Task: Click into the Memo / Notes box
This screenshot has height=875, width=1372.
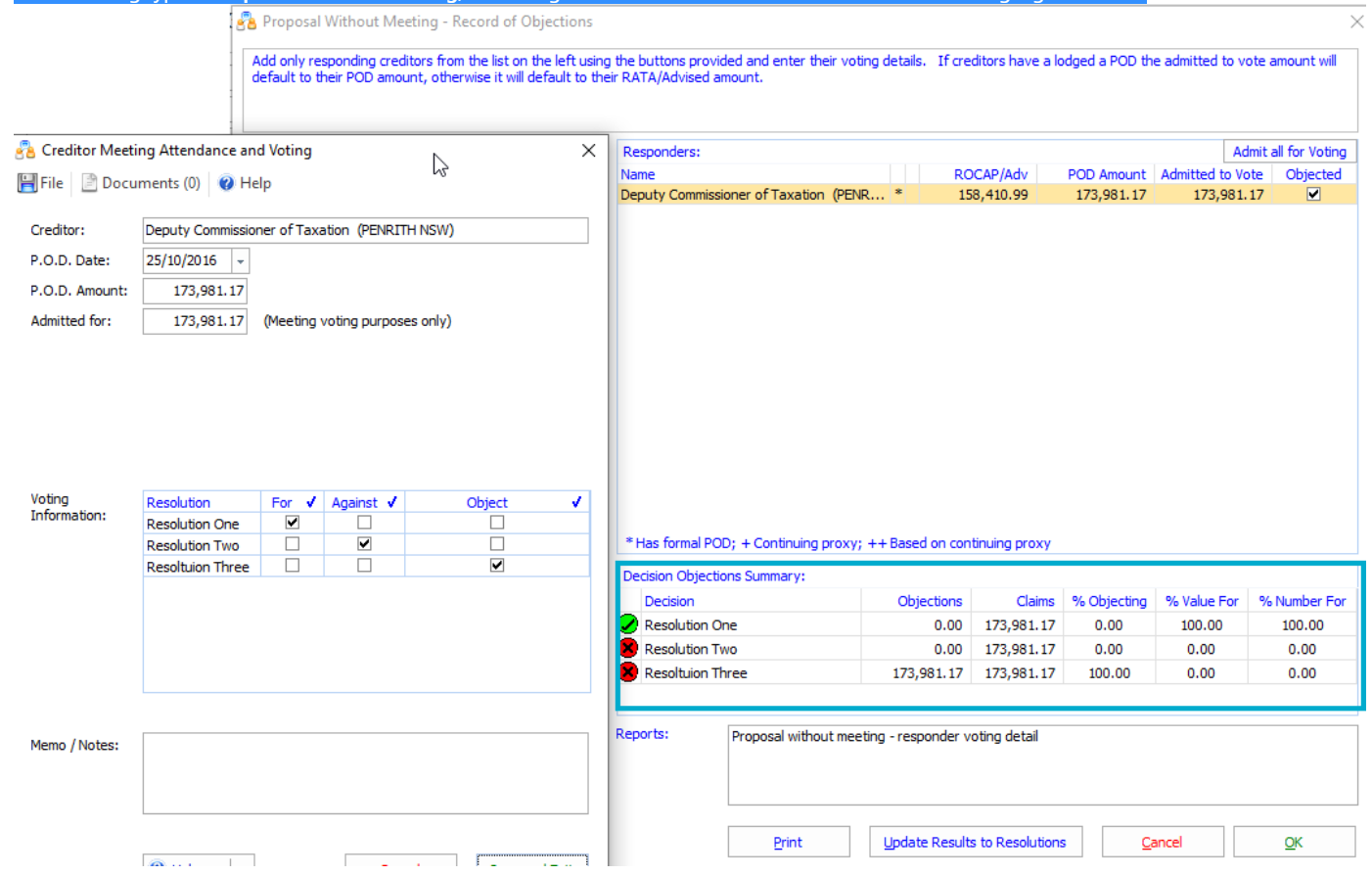Action: 365,773
